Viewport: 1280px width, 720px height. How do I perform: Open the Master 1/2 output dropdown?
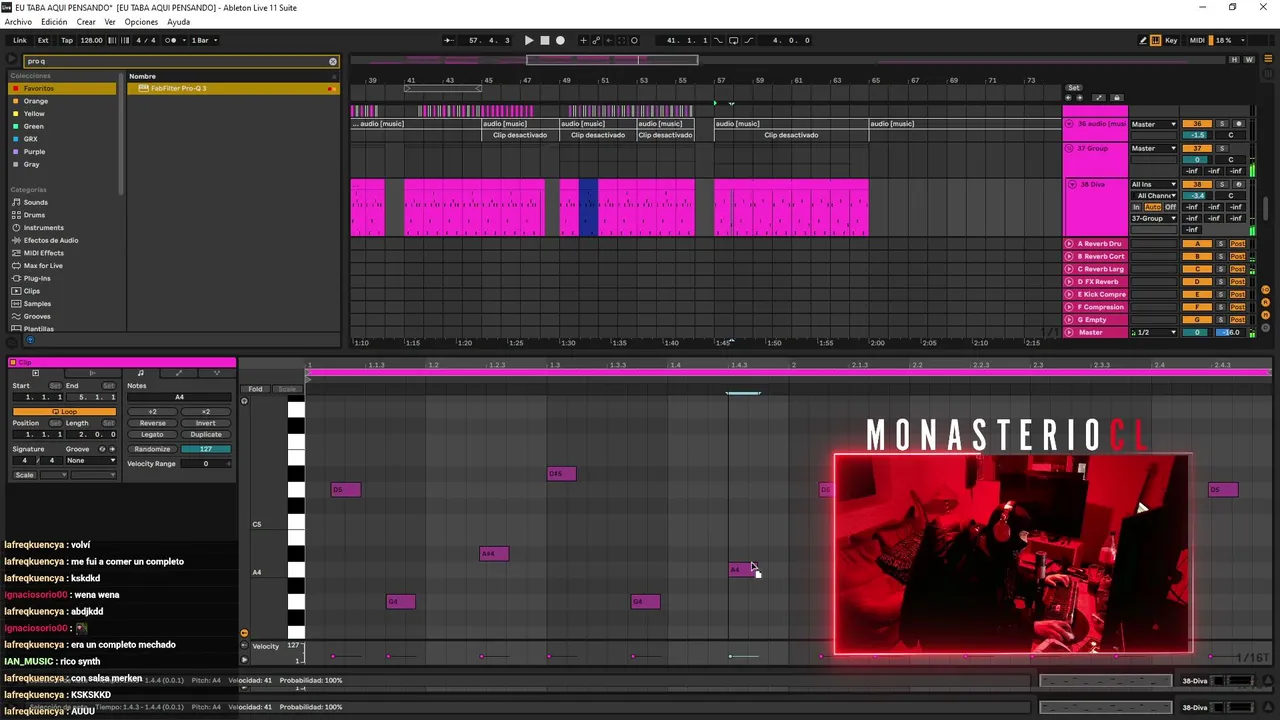1154,332
